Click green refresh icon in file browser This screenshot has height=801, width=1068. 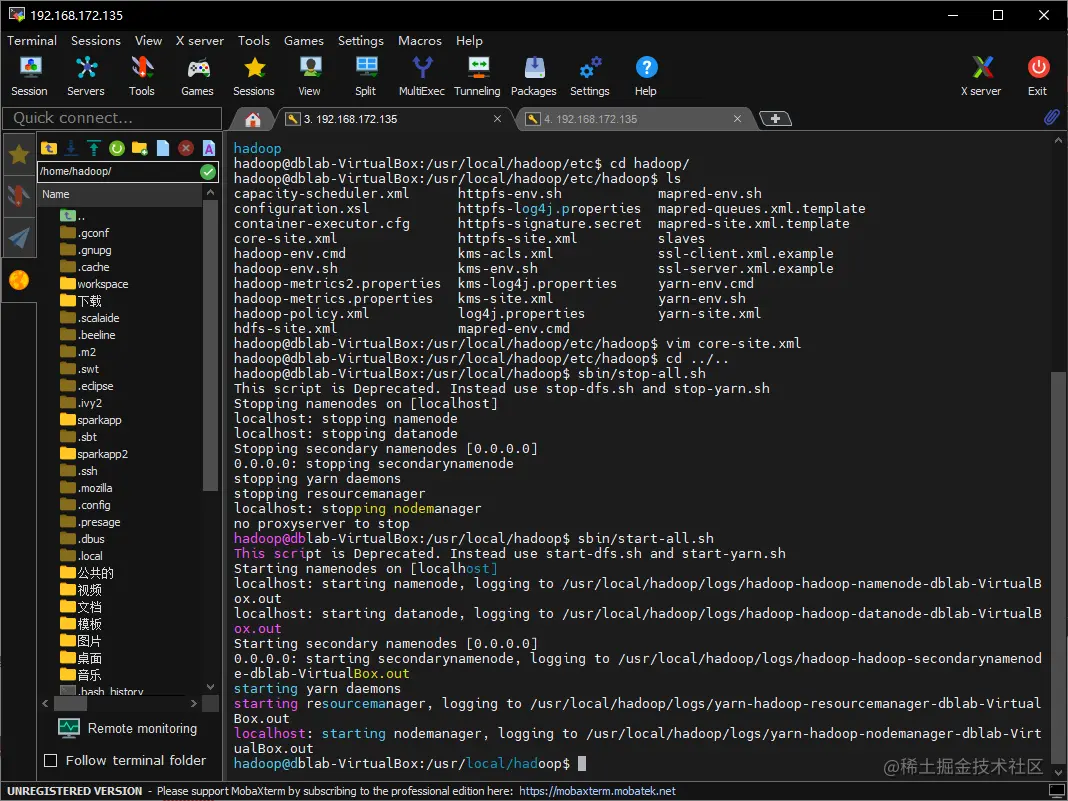(x=116, y=148)
